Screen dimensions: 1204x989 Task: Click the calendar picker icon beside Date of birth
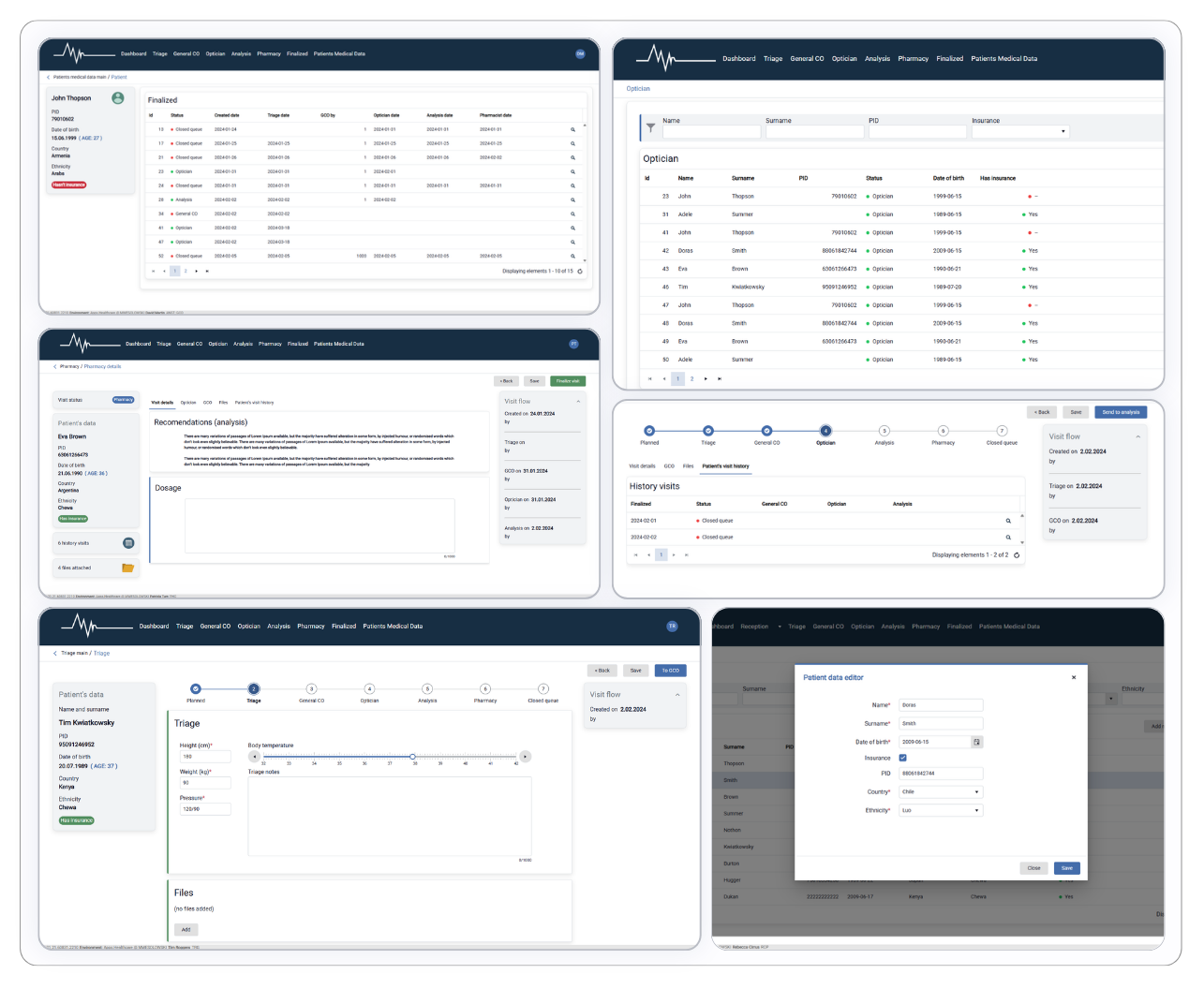(976, 742)
